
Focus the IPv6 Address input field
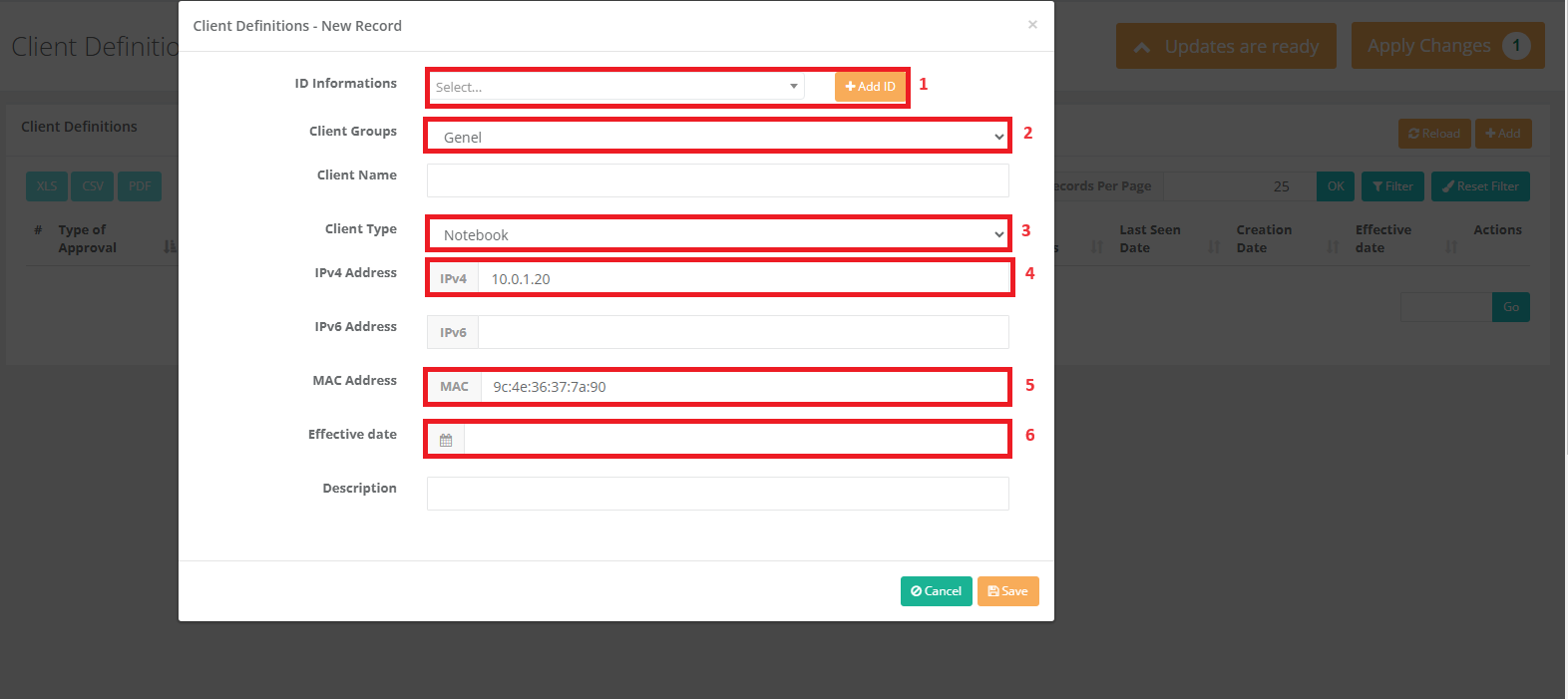[743, 332]
